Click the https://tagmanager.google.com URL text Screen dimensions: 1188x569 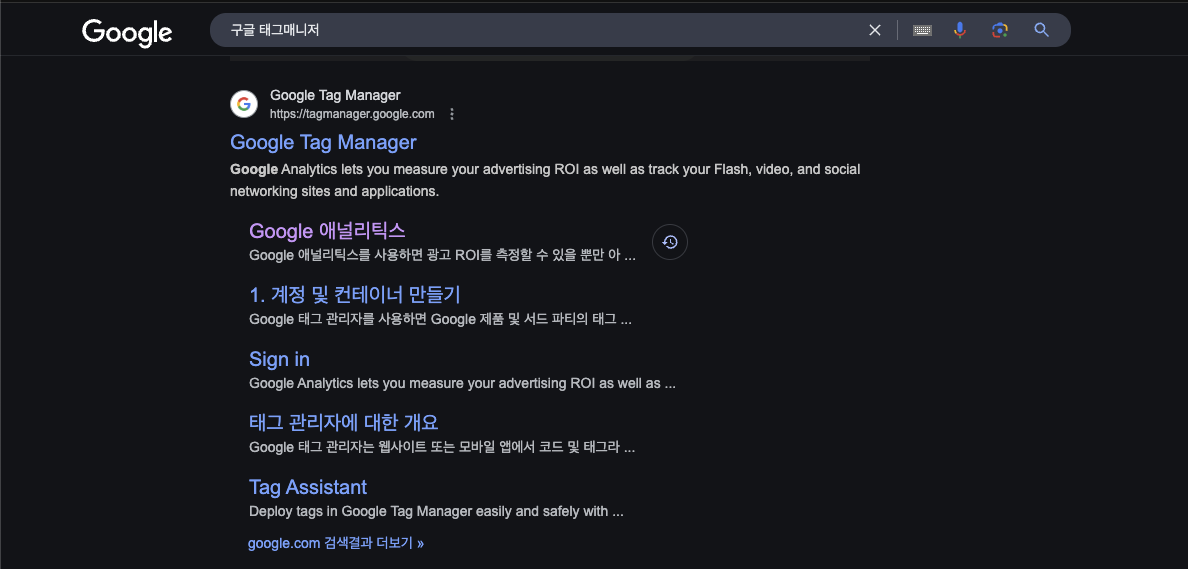352,114
